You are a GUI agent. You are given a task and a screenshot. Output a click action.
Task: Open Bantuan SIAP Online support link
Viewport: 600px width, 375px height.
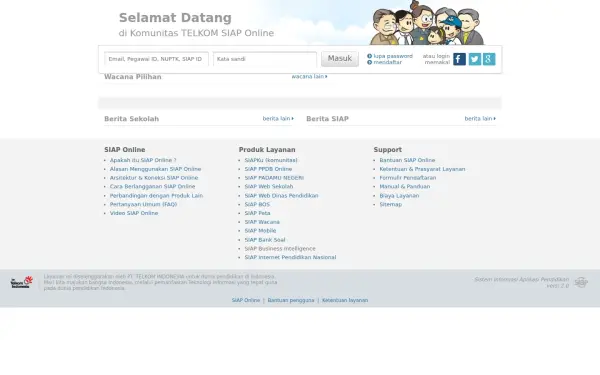(x=407, y=160)
